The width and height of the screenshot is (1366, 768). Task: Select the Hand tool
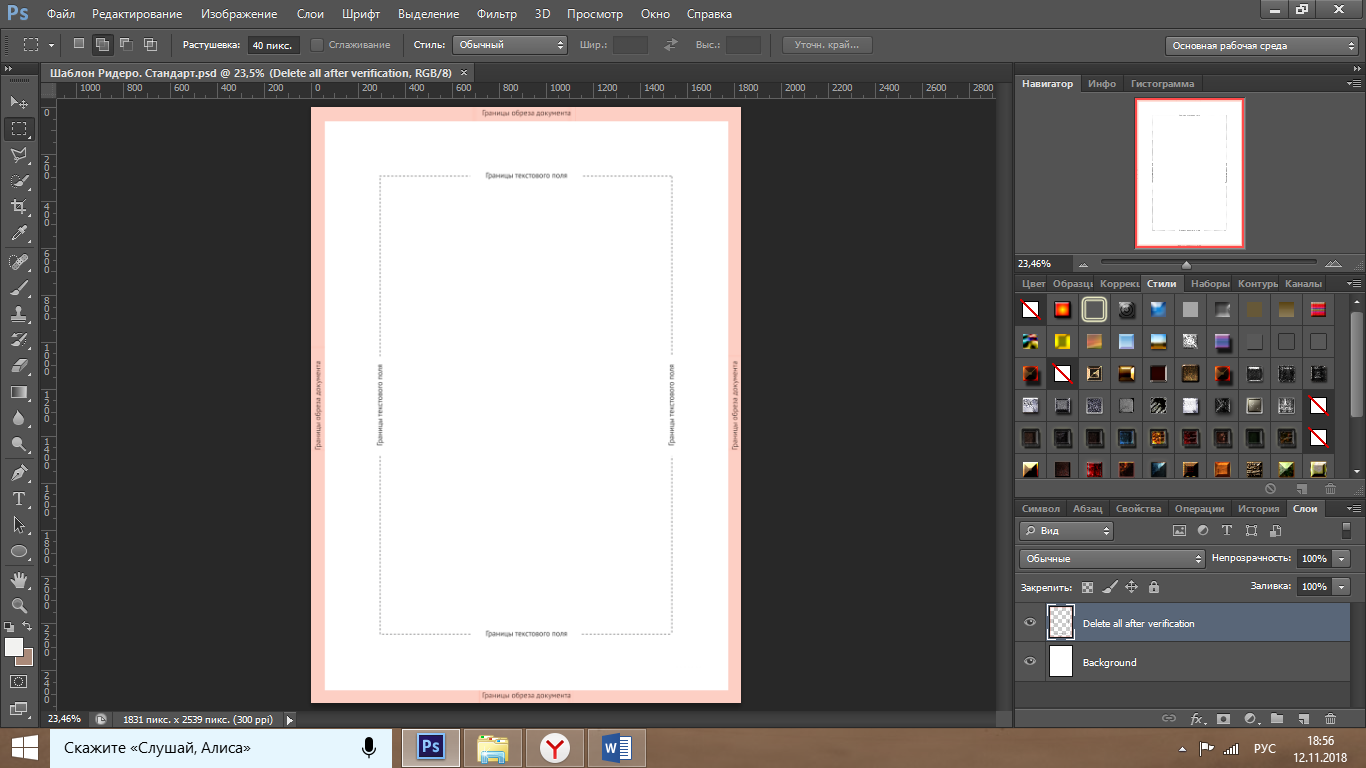[18, 580]
